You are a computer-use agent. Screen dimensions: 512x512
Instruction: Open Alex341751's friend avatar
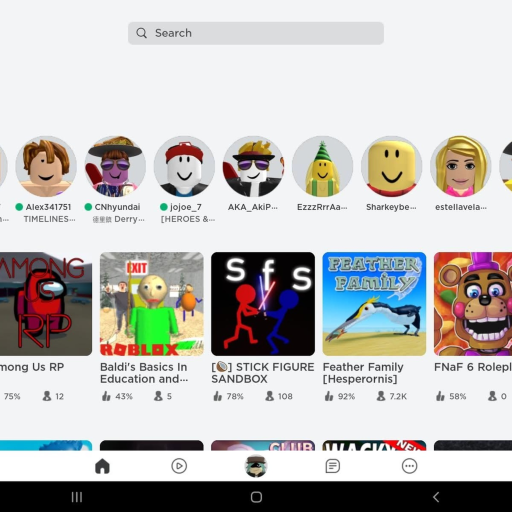pyautogui.click(x=46, y=166)
